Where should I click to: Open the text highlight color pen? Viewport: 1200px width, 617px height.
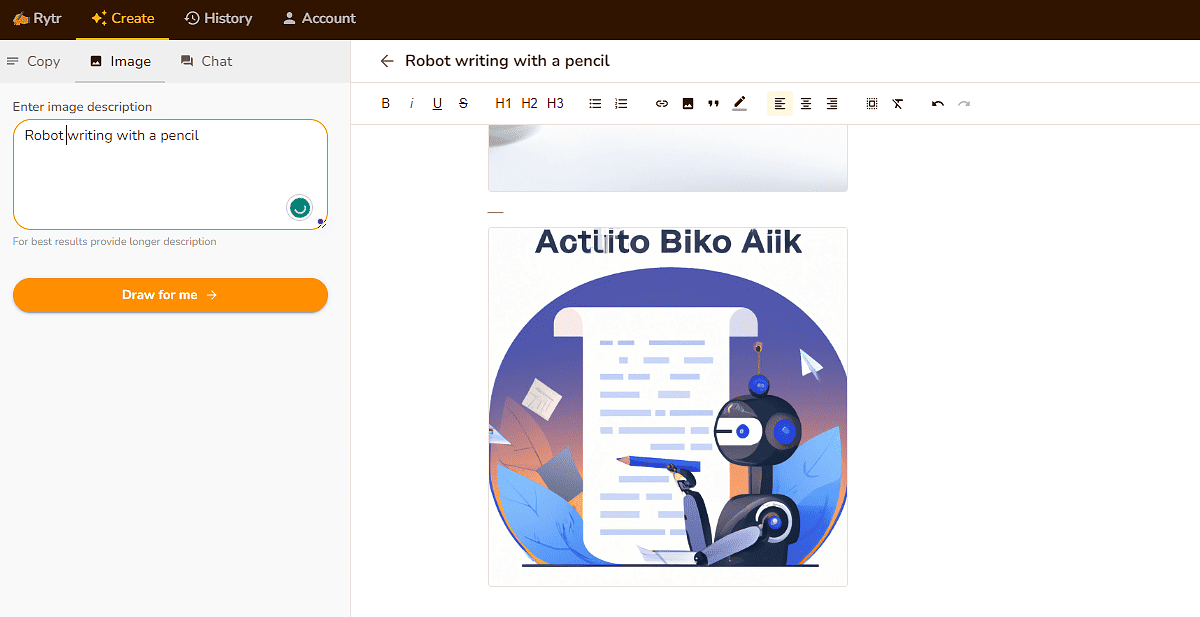tap(739, 103)
